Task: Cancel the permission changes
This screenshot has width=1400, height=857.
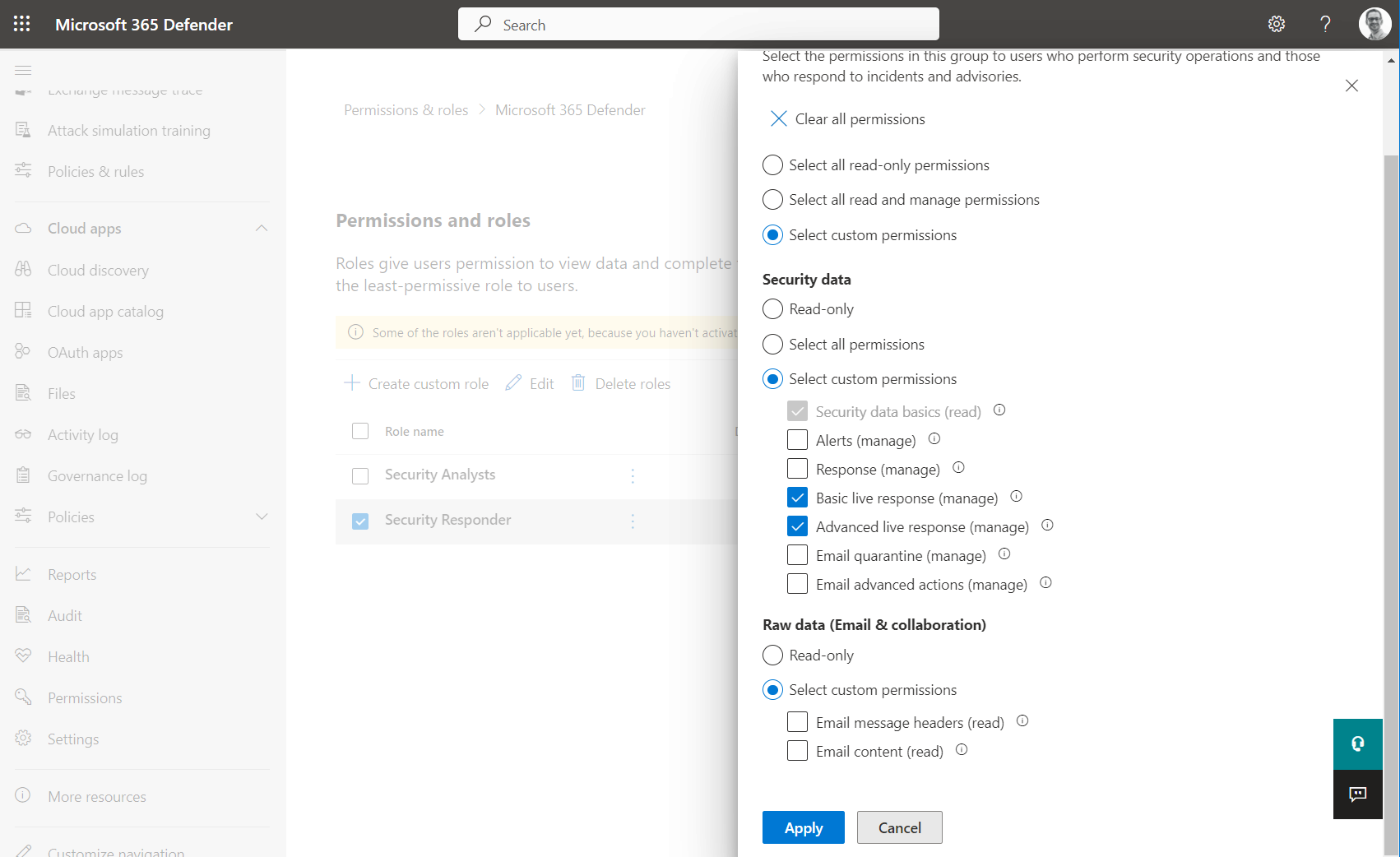Action: tap(900, 827)
